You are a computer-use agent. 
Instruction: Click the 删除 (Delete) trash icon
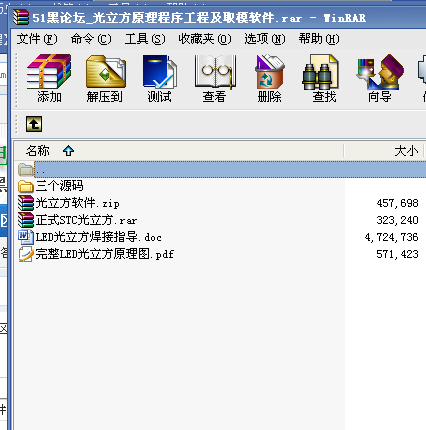click(x=269, y=78)
